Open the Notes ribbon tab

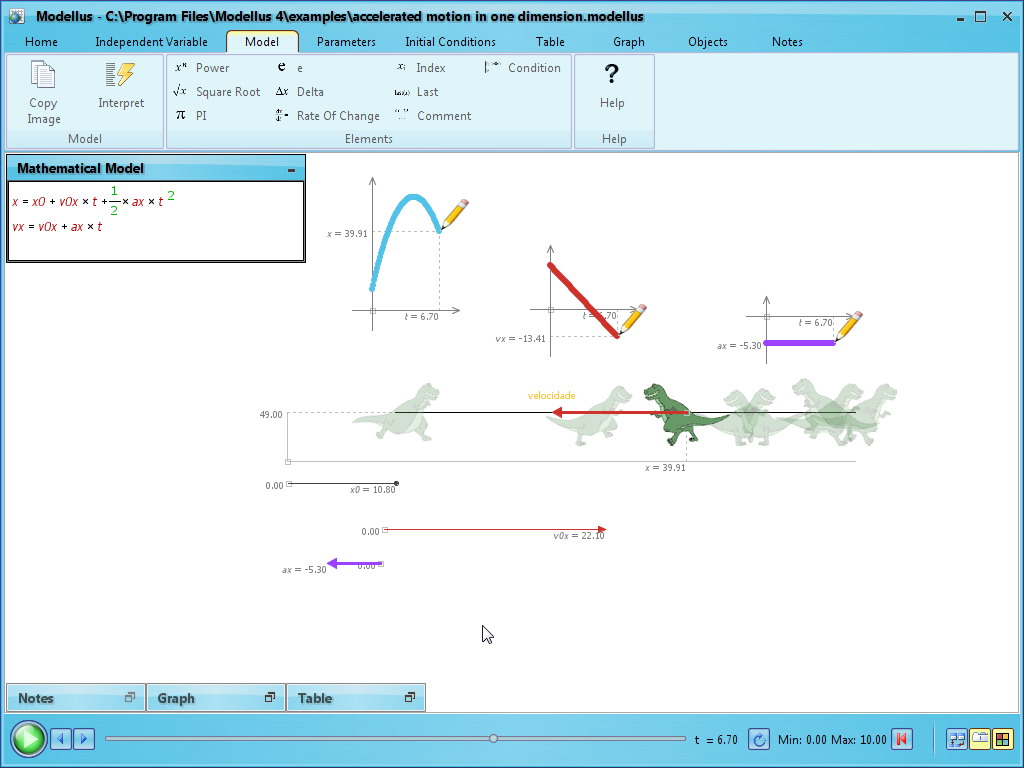point(787,42)
